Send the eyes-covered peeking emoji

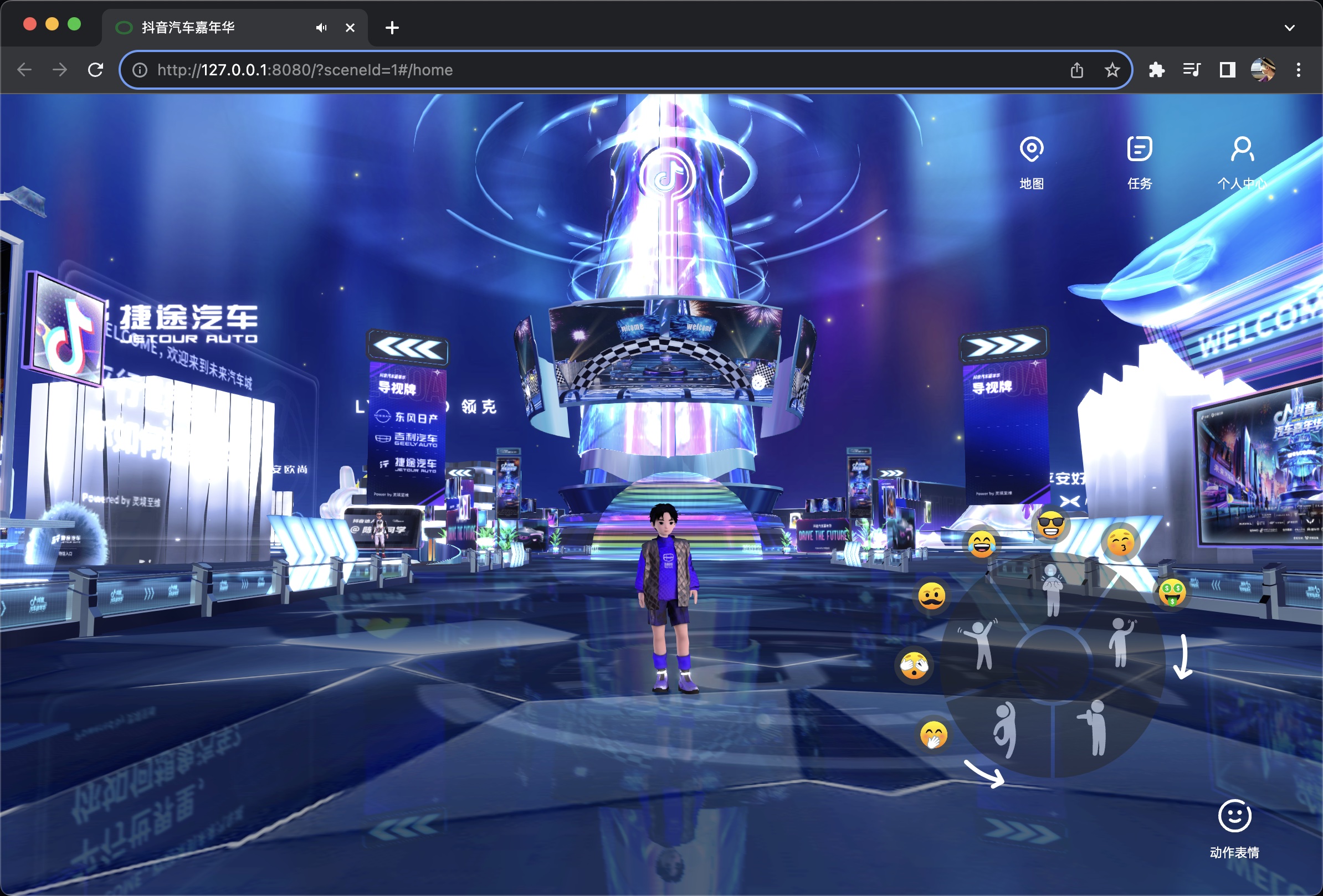914,665
